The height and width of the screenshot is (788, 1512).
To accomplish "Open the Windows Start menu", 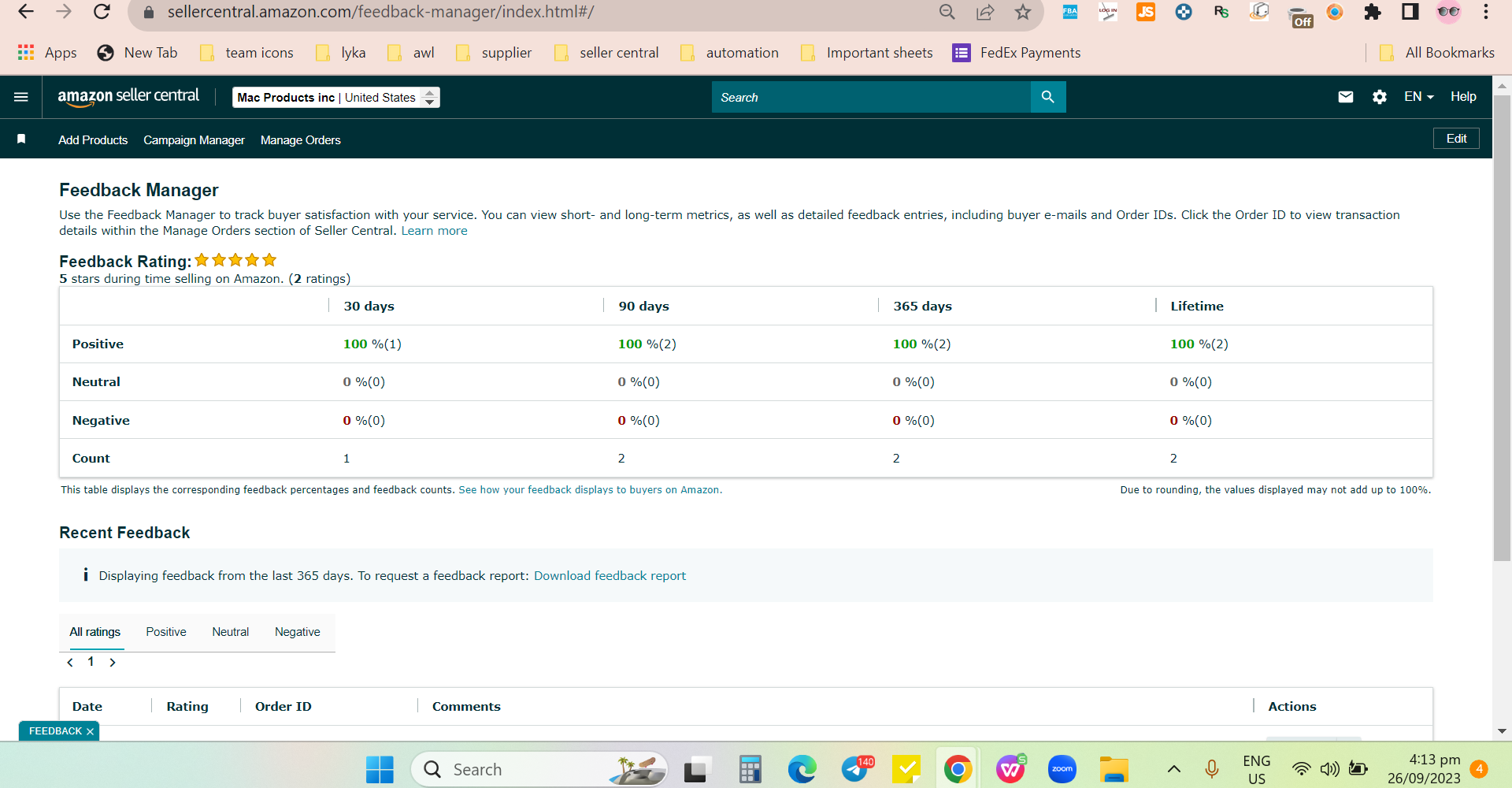I will click(380, 769).
